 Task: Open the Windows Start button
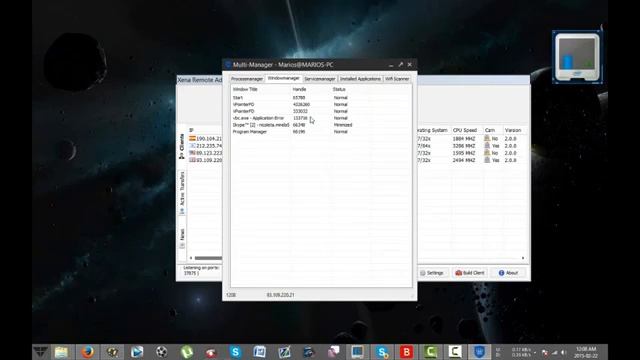coord(40,352)
